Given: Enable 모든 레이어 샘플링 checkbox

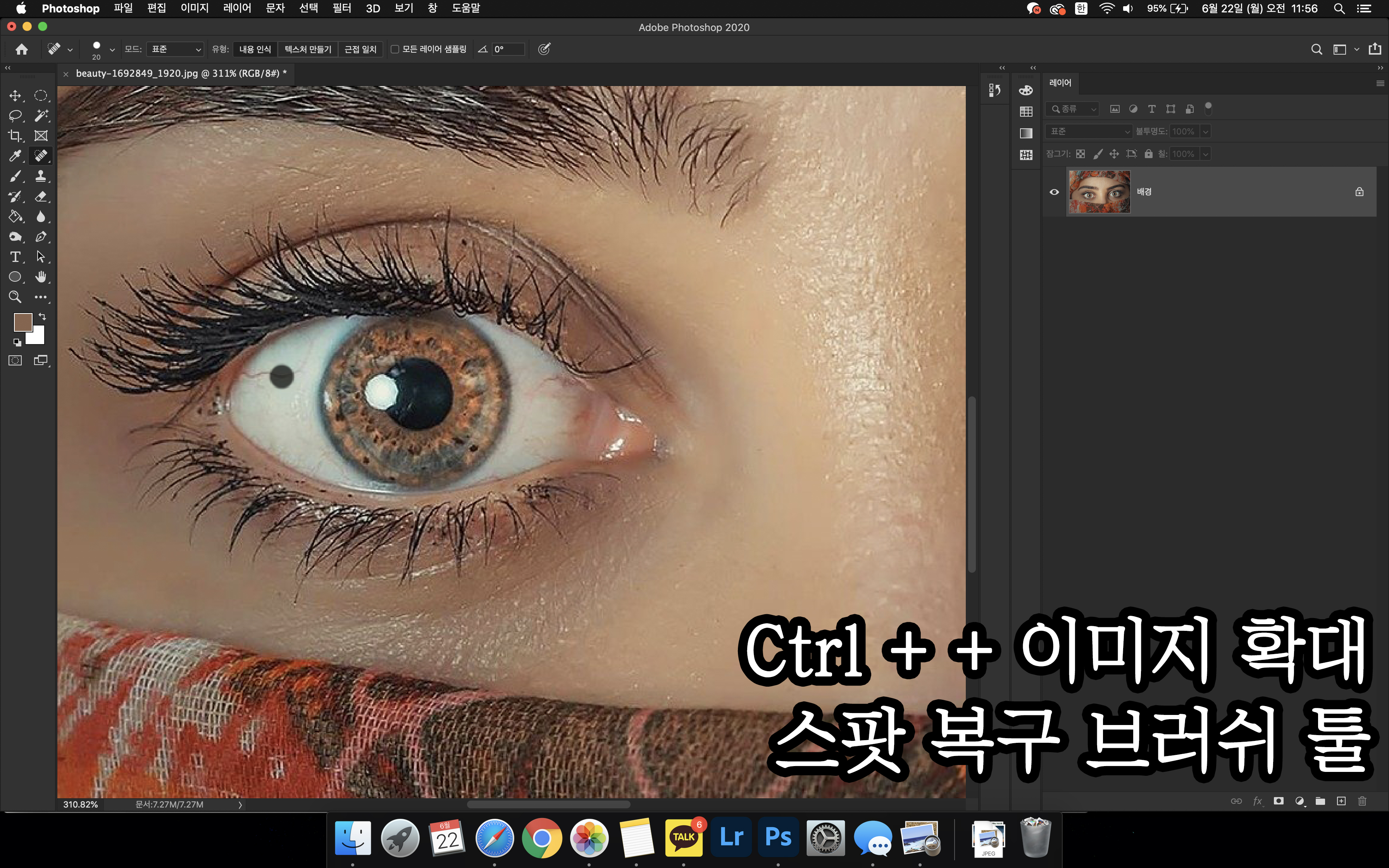Looking at the screenshot, I should point(395,49).
